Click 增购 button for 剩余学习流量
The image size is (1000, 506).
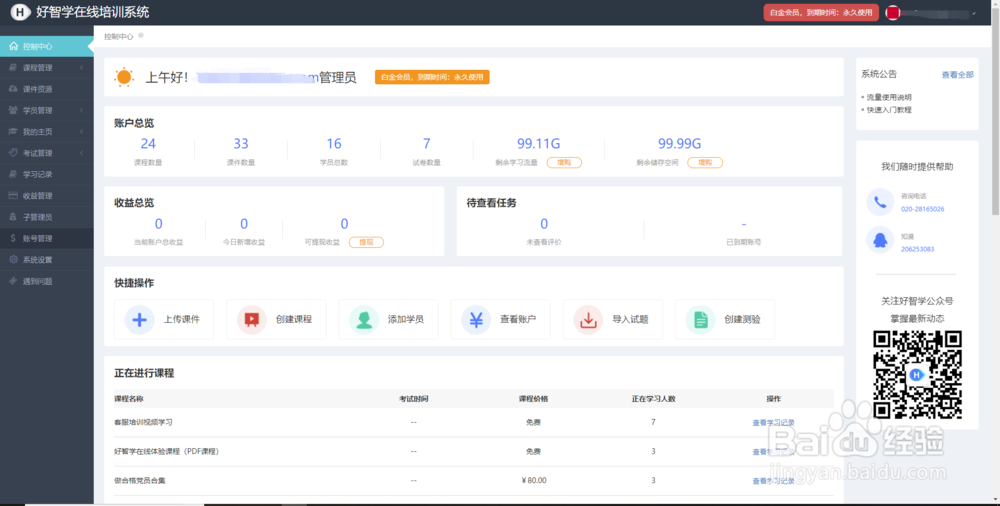click(x=564, y=163)
